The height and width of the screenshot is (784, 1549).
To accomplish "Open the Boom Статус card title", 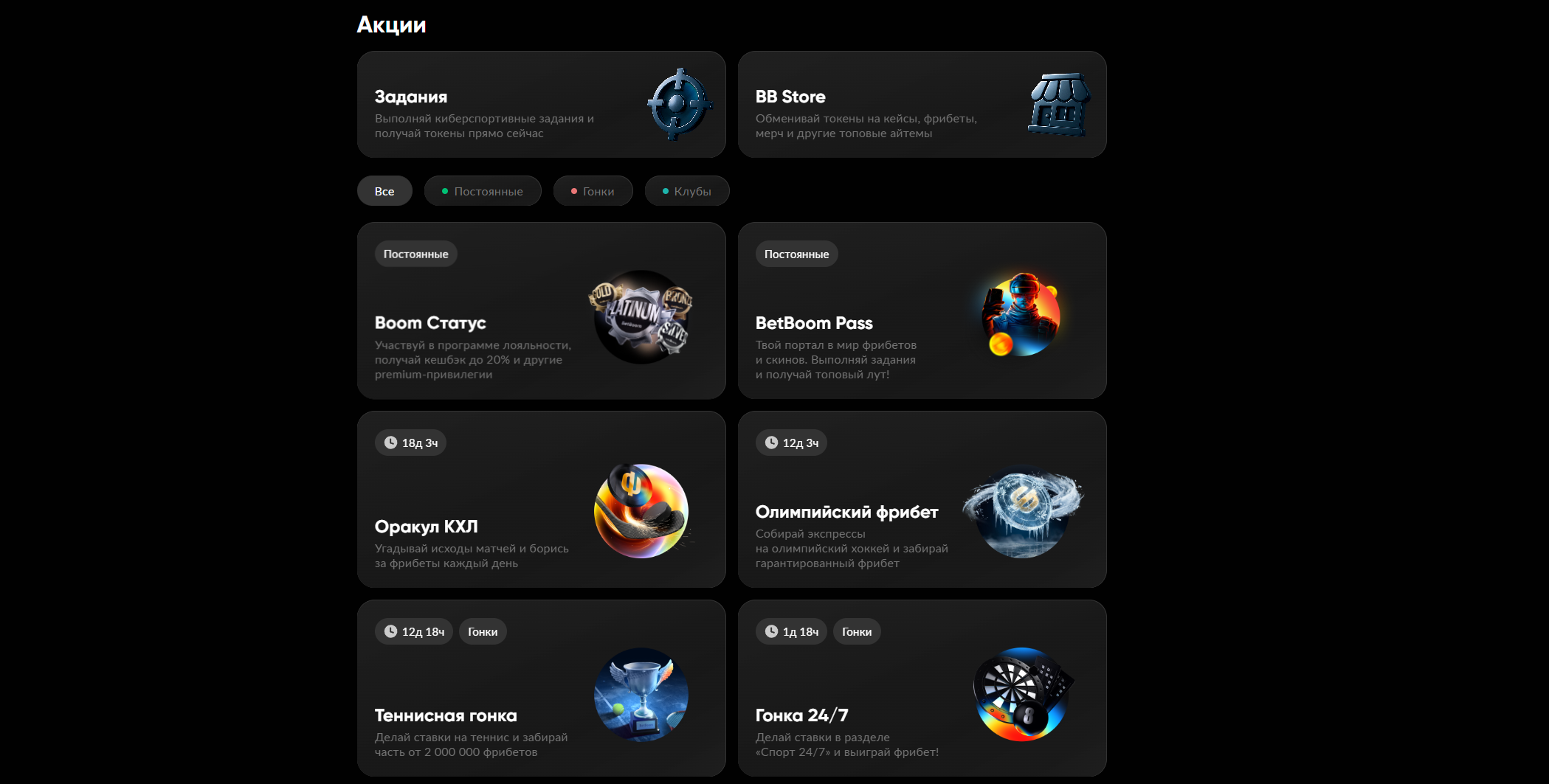I will click(430, 323).
